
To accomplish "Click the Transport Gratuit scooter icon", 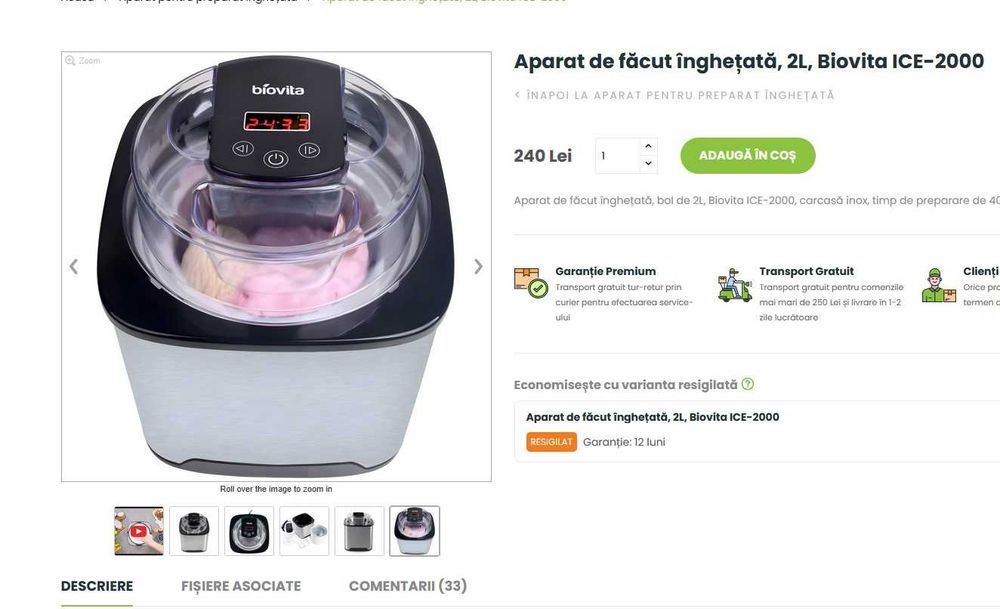I will (x=735, y=284).
